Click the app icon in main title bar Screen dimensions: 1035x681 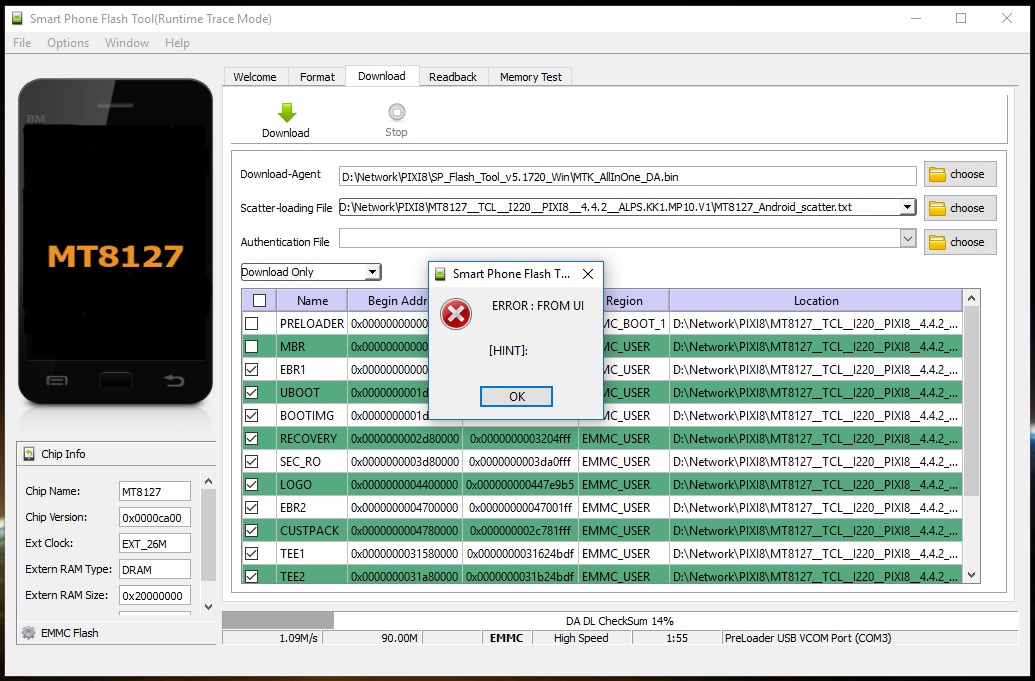coord(17,18)
